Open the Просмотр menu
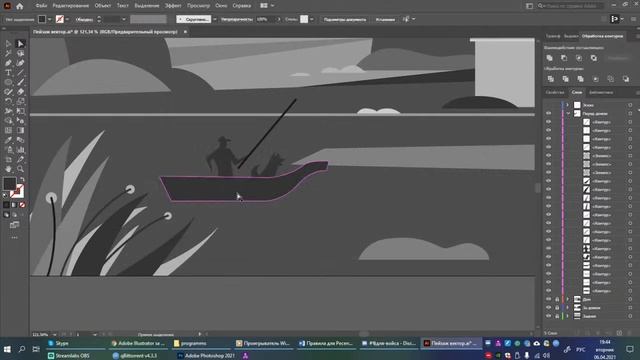The height and width of the screenshot is (360, 640). click(198, 6)
